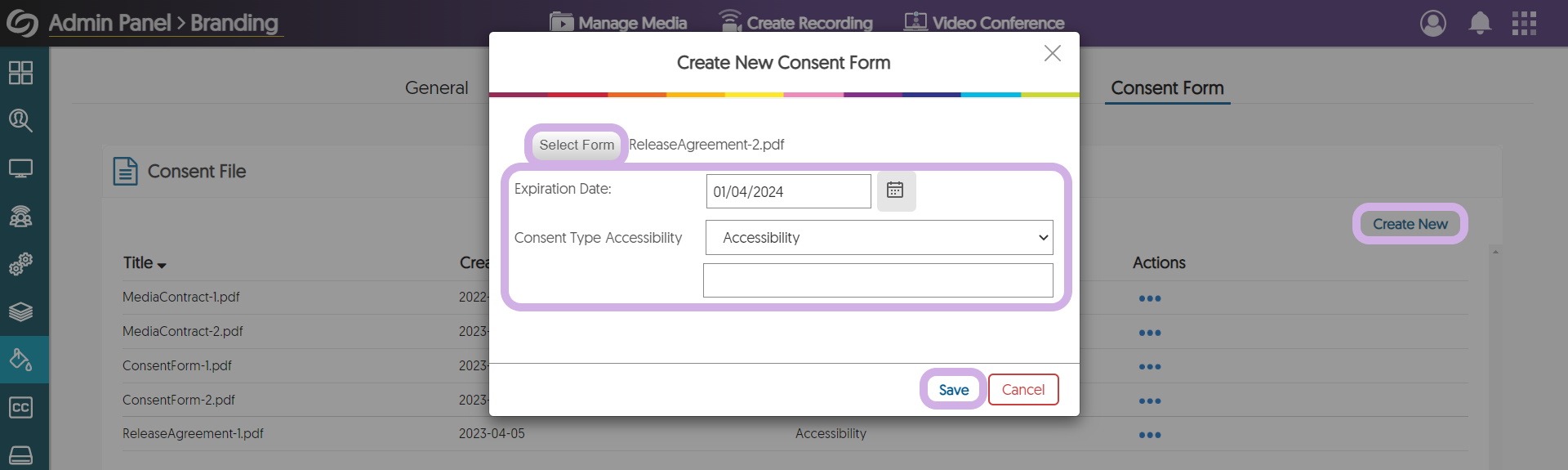Viewport: 1568px width, 470px height.
Task: Switch to the General tab
Action: tap(436, 88)
